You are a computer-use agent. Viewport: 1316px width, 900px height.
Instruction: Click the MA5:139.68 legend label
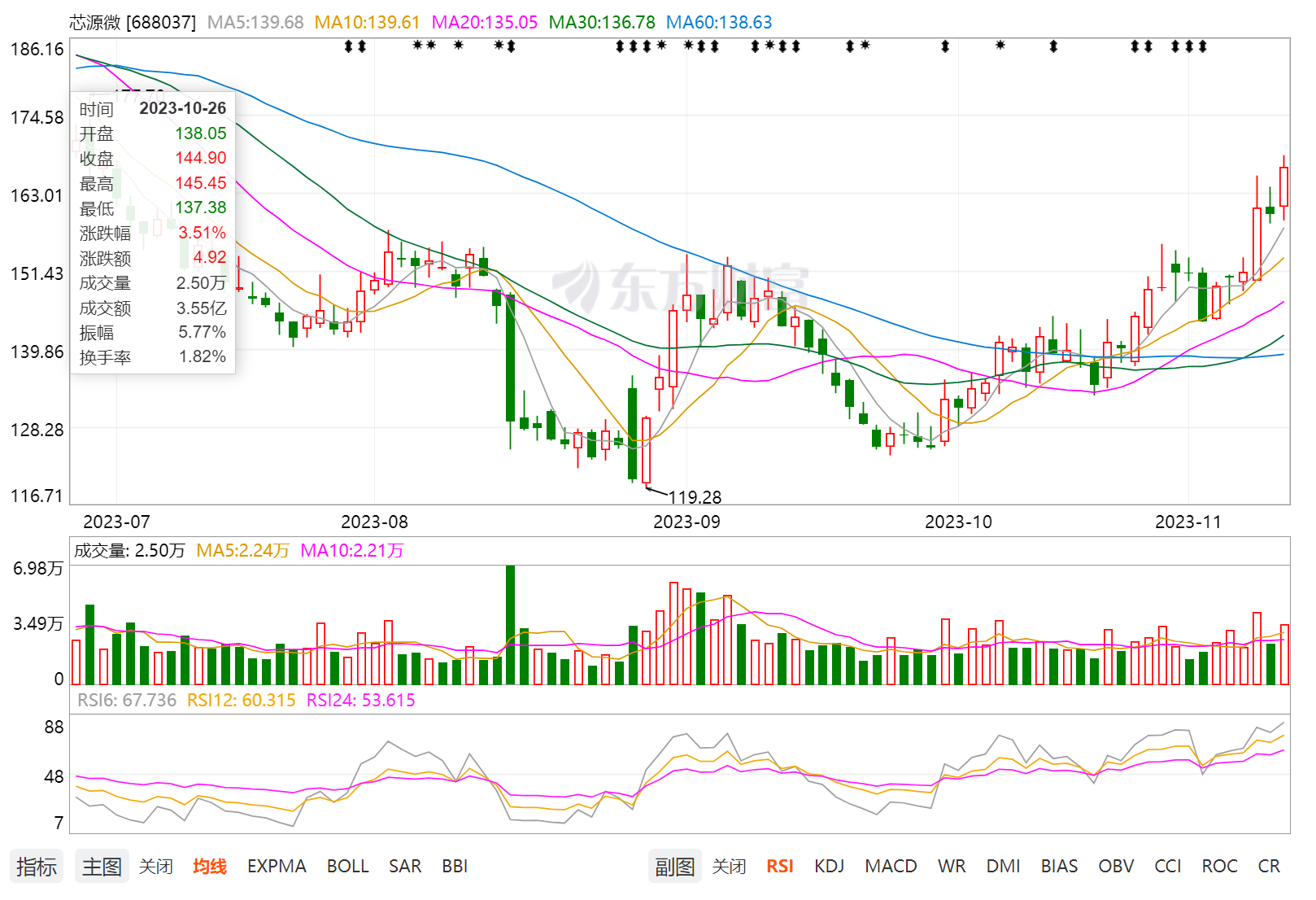pyautogui.click(x=255, y=23)
